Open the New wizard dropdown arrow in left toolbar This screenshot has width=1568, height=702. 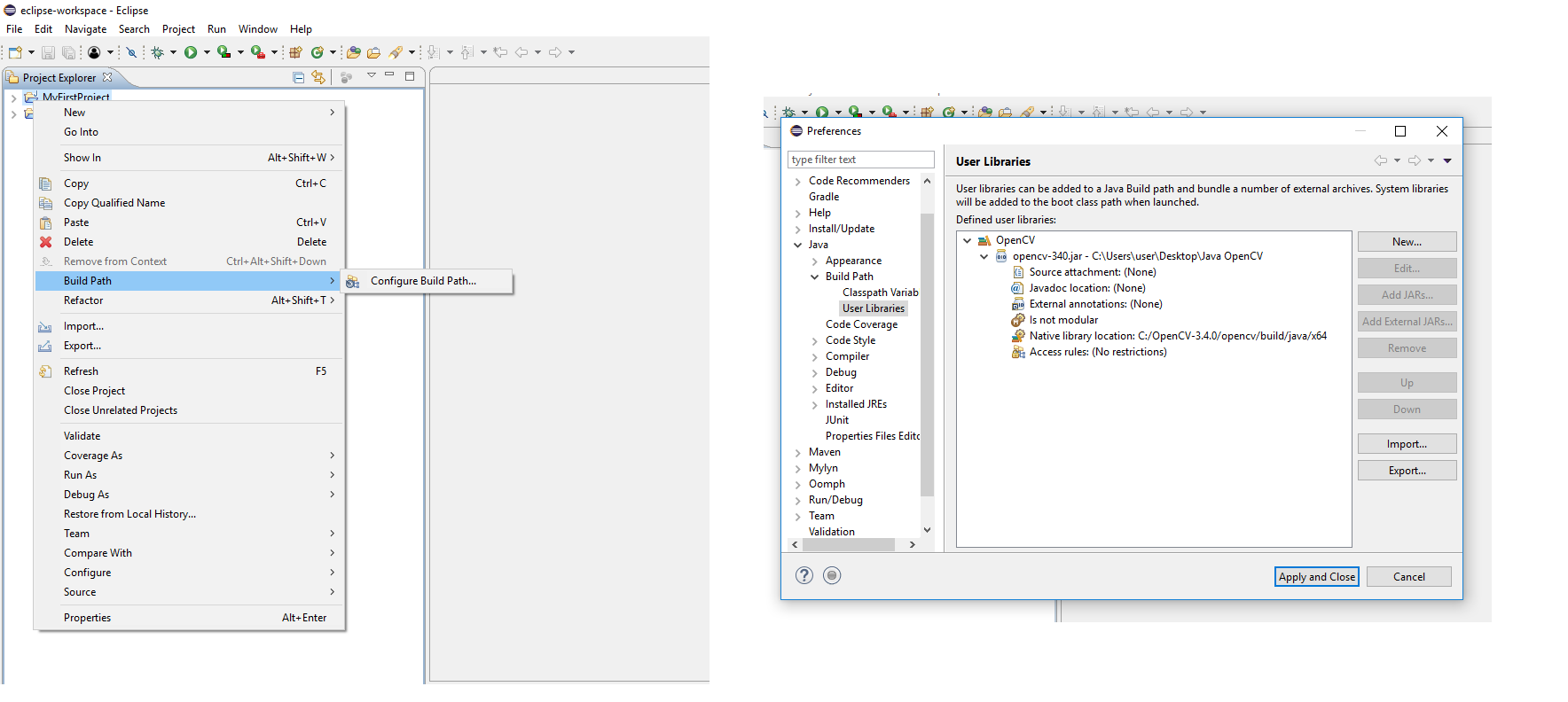click(x=31, y=52)
